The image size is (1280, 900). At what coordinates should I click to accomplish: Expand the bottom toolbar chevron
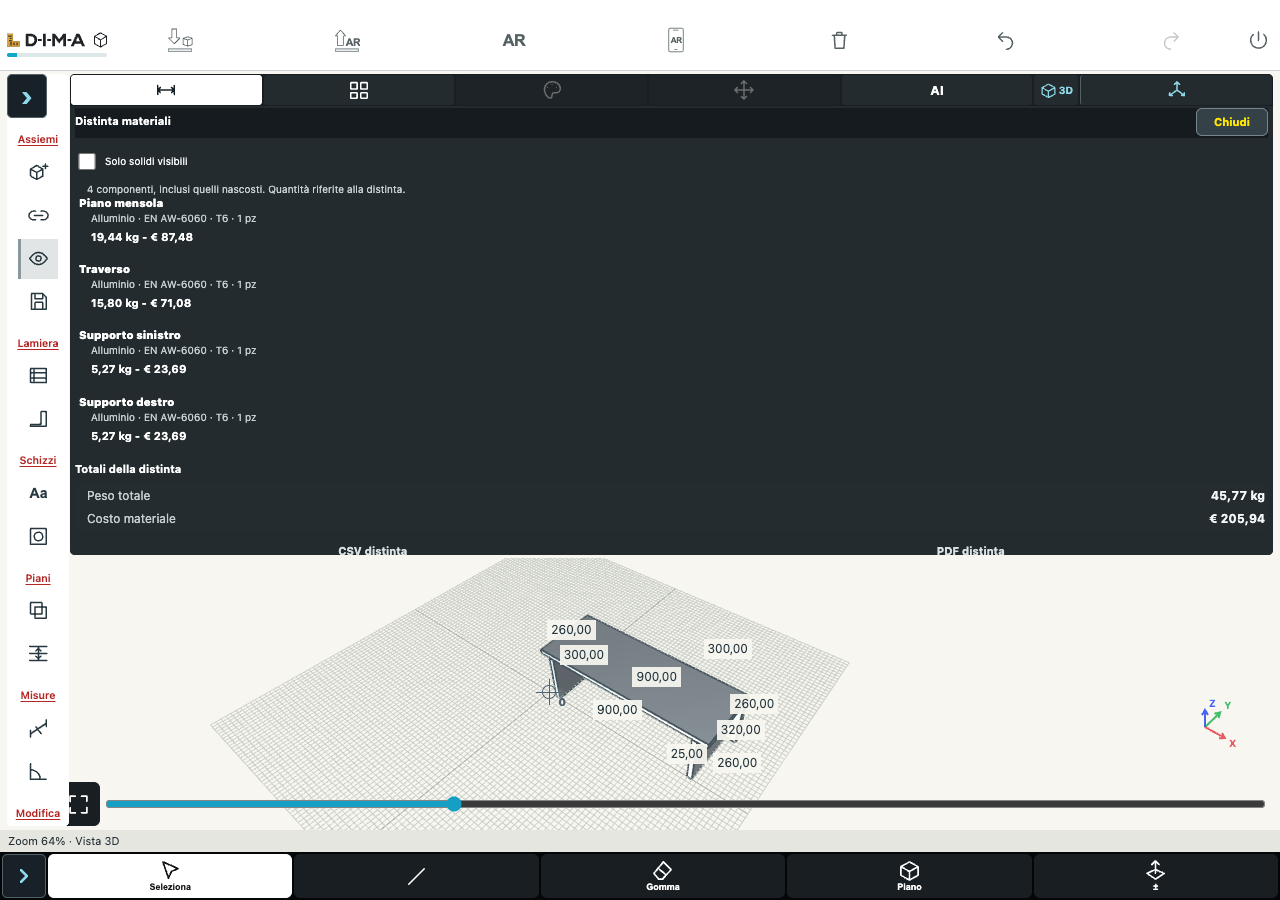[x=24, y=876]
